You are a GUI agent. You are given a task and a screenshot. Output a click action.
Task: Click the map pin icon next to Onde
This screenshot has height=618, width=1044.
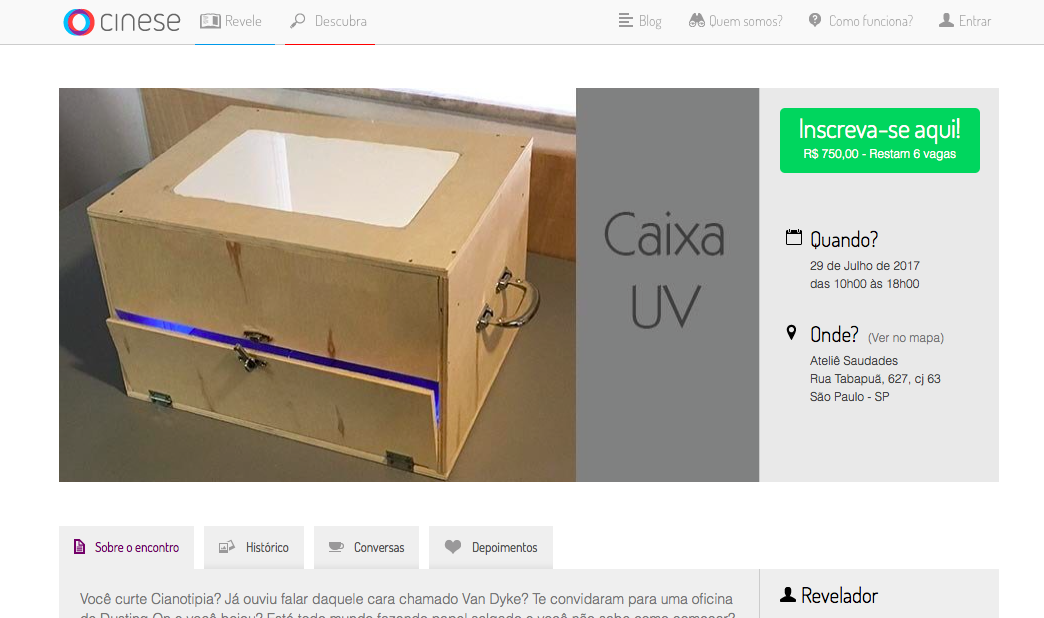coord(792,332)
